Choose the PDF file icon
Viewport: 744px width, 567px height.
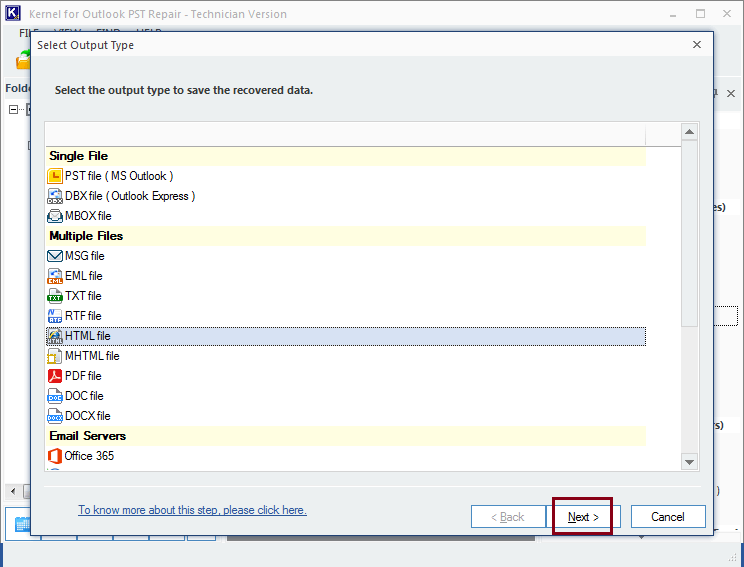tap(55, 376)
